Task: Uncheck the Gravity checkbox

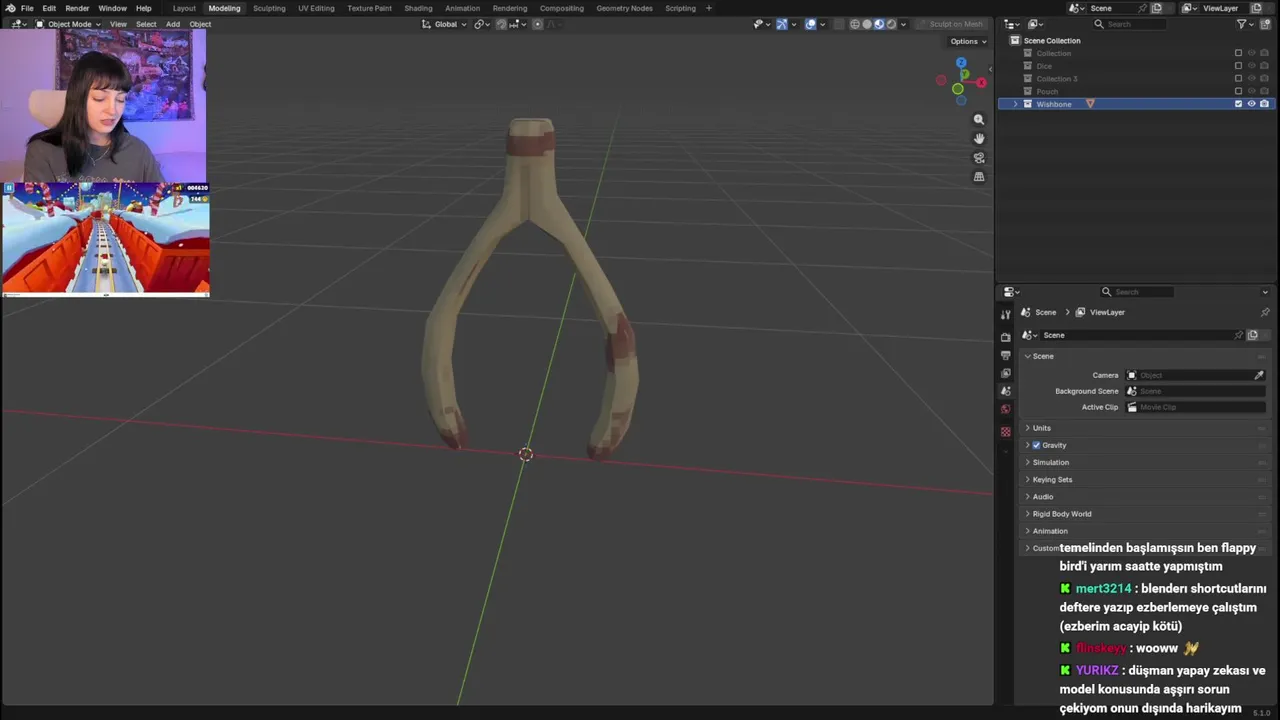Action: click(1036, 445)
